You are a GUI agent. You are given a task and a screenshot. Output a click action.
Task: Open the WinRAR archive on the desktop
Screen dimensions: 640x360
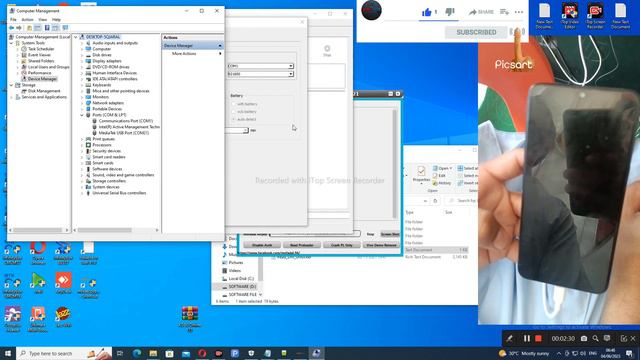click(190, 318)
